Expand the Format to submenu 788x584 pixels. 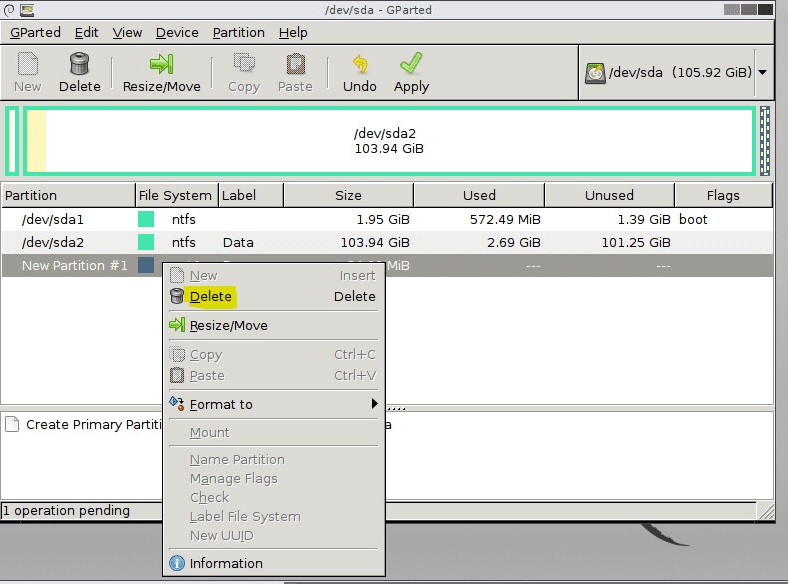tap(273, 405)
